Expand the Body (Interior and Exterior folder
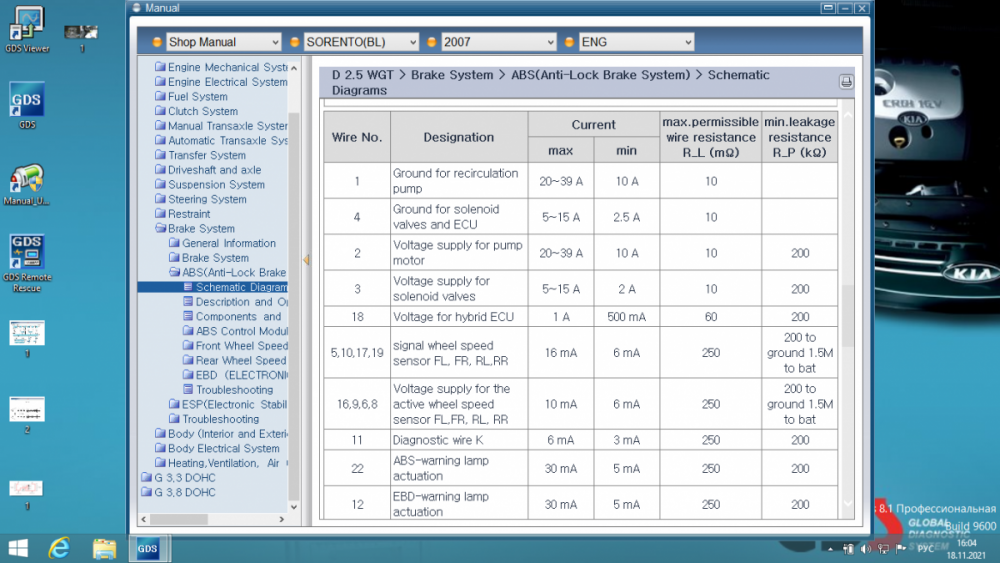The height and width of the screenshot is (563, 1000). pyautogui.click(x=221, y=434)
